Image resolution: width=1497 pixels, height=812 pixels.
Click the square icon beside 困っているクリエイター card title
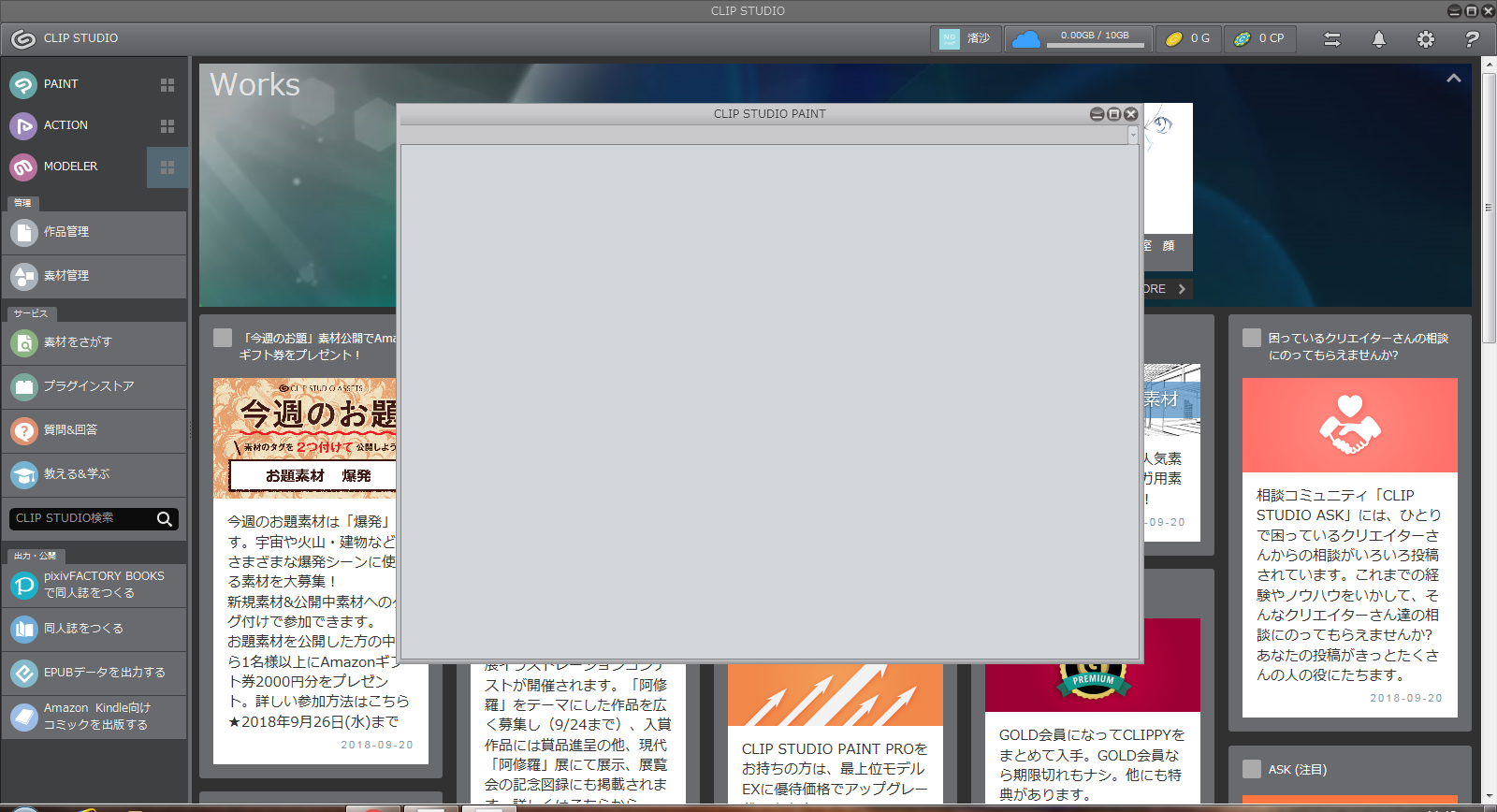(x=1252, y=338)
